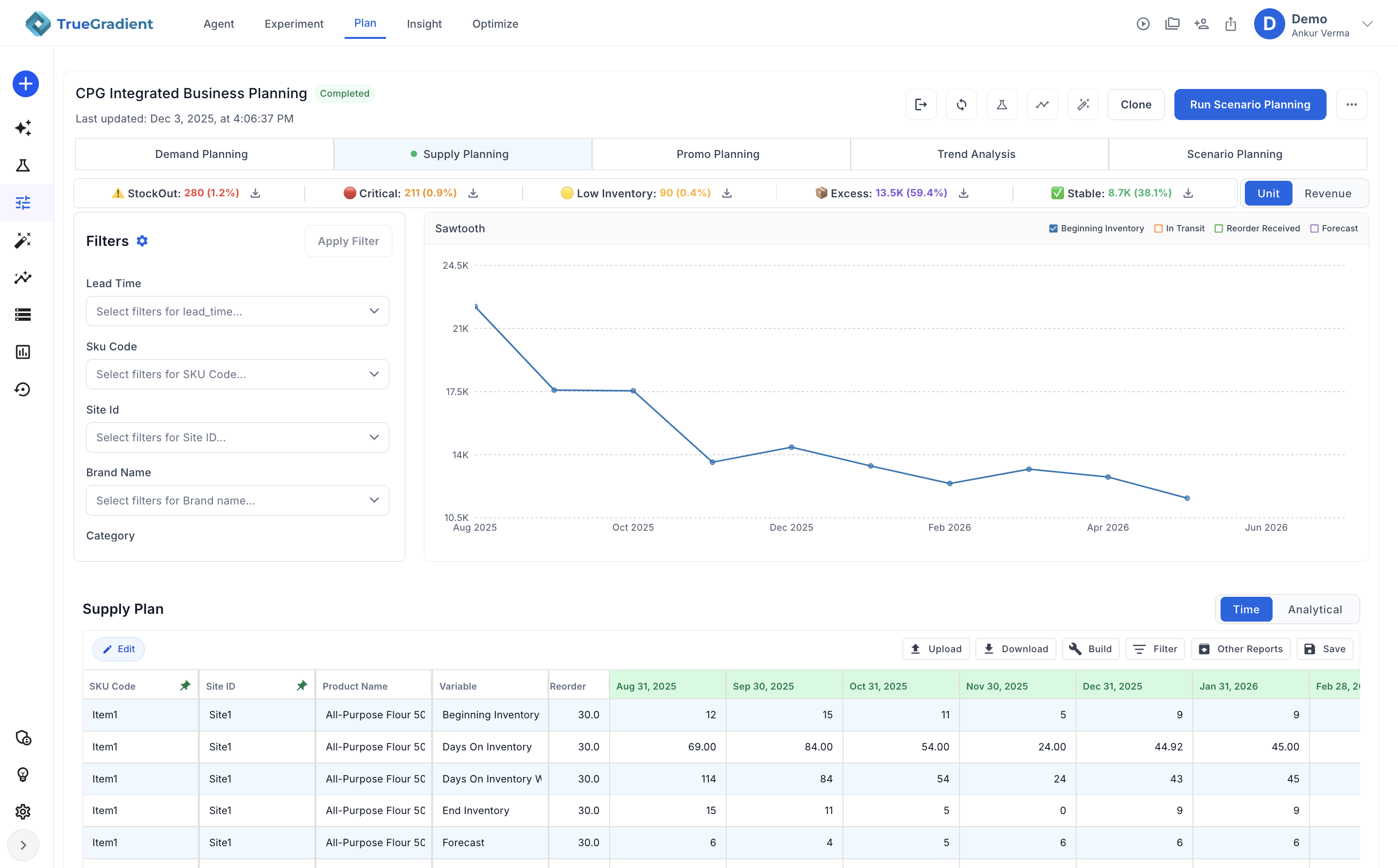Screen dimensions: 1398x868
Task: Uncheck the Beginning Inventory legend checkbox
Action: (1053, 228)
